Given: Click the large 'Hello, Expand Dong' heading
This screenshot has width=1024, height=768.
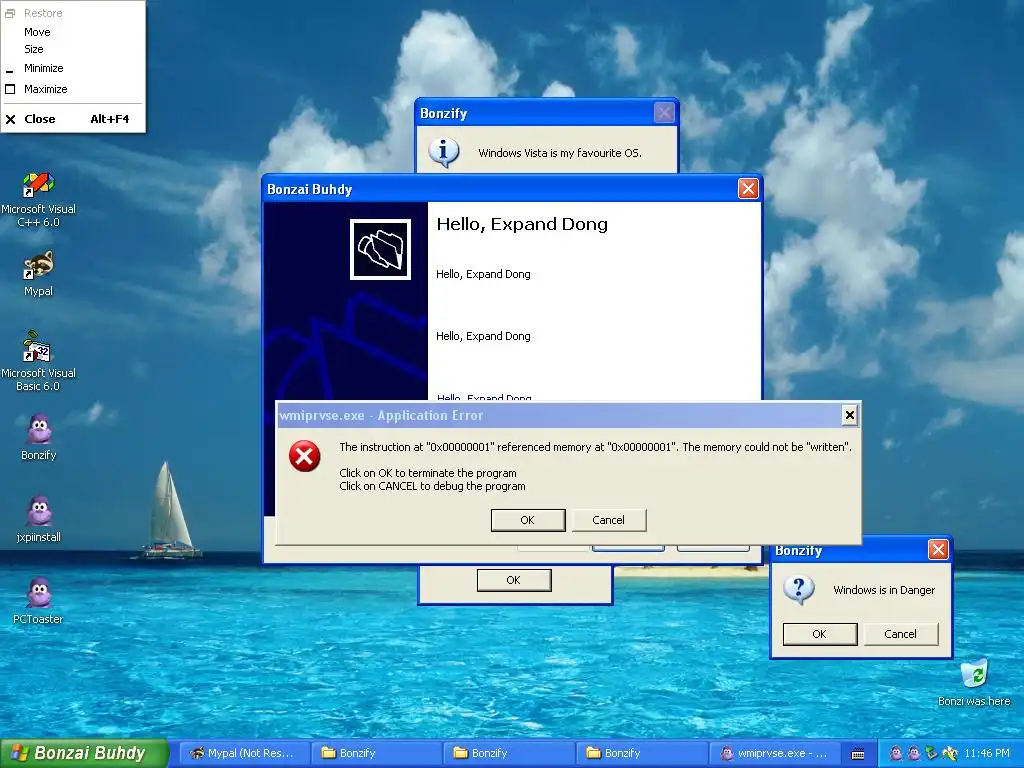Looking at the screenshot, I should point(522,224).
